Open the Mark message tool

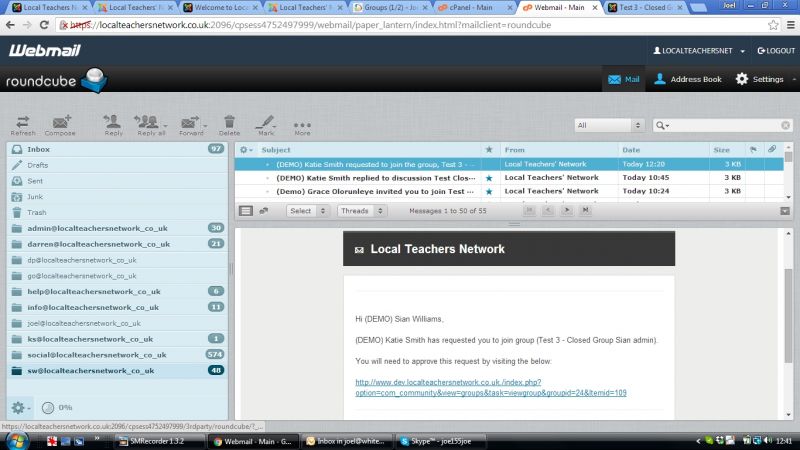coord(266,126)
